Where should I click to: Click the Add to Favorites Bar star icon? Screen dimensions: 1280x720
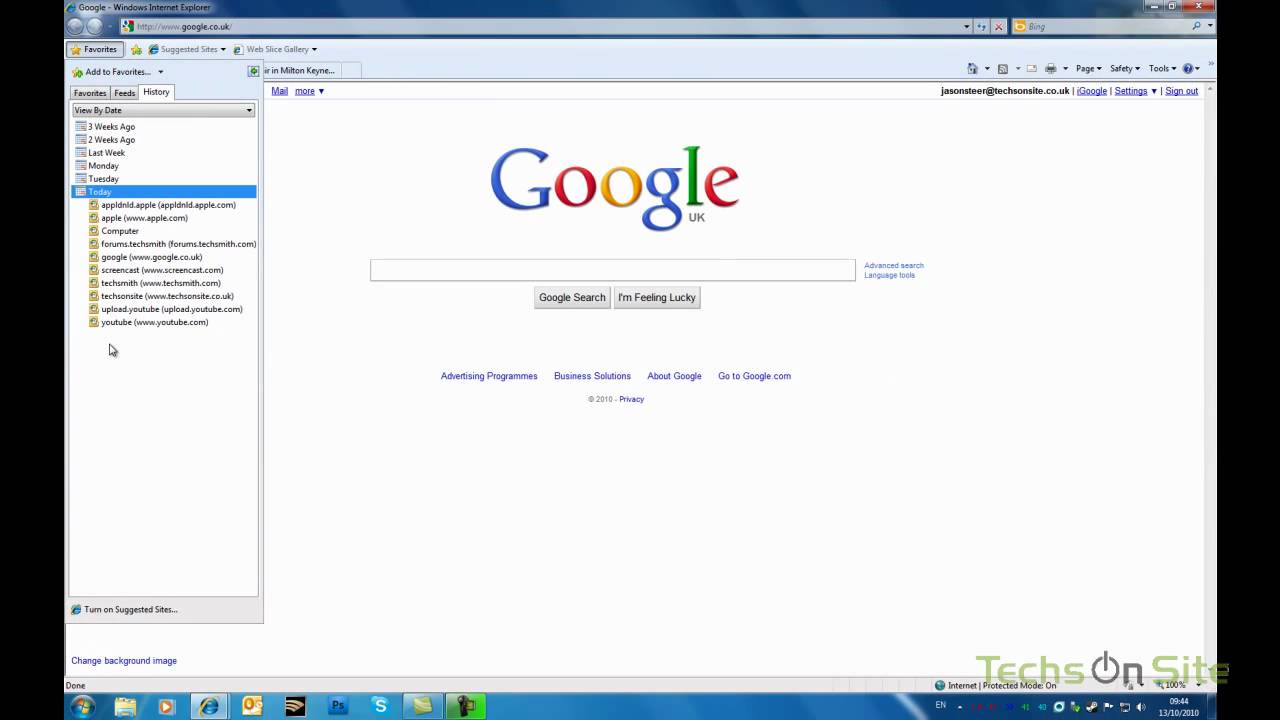136,49
